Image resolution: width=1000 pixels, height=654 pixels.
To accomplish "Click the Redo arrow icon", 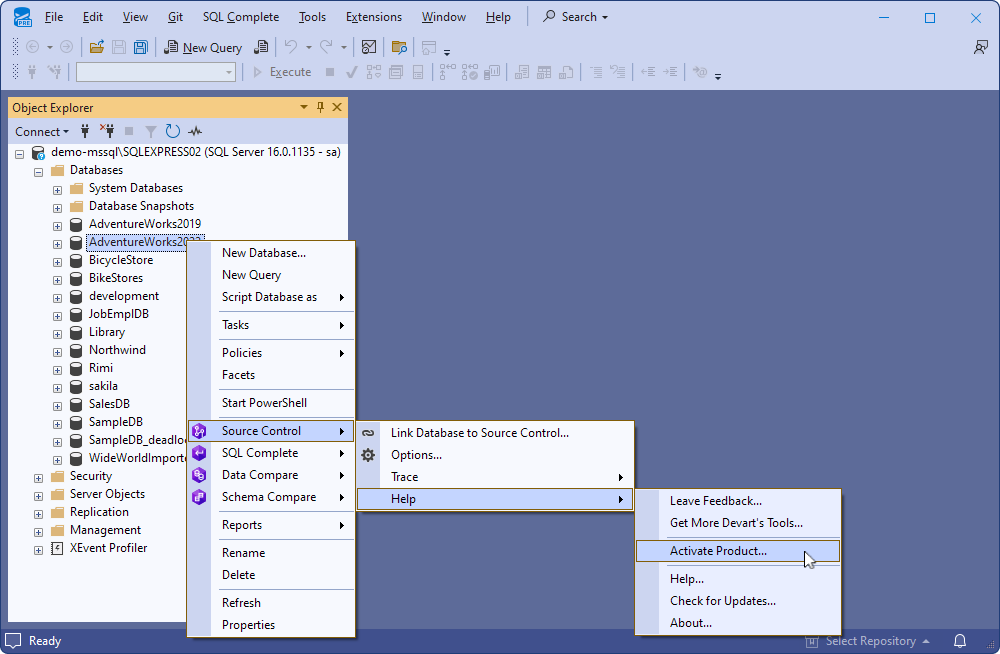I will [326, 47].
